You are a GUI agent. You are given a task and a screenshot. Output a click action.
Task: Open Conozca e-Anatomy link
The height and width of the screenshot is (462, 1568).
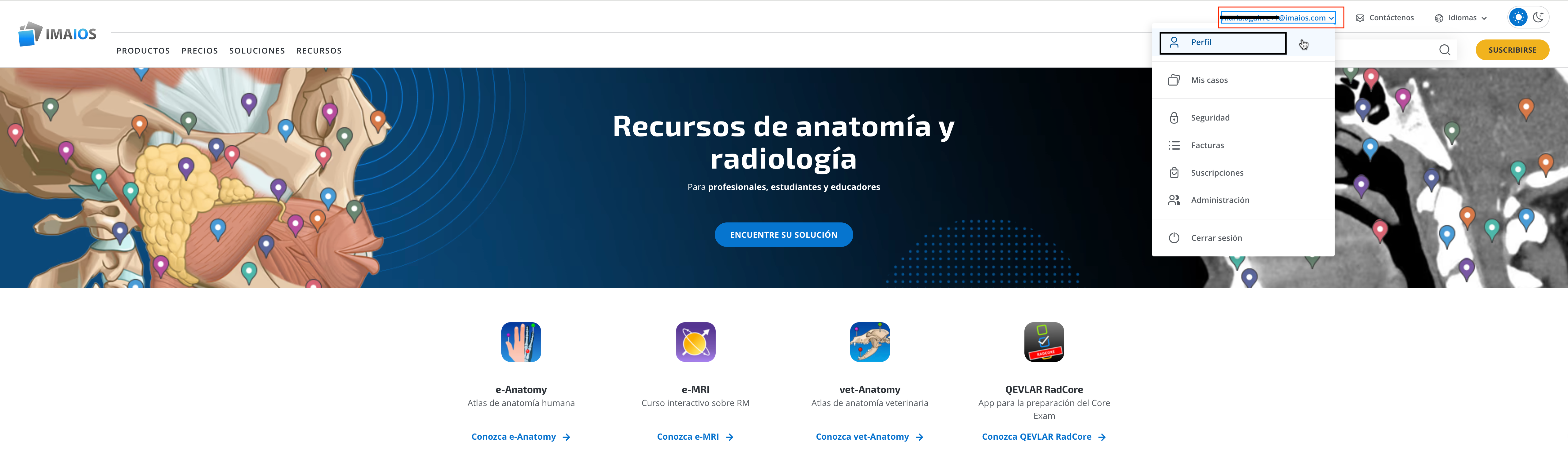click(520, 437)
